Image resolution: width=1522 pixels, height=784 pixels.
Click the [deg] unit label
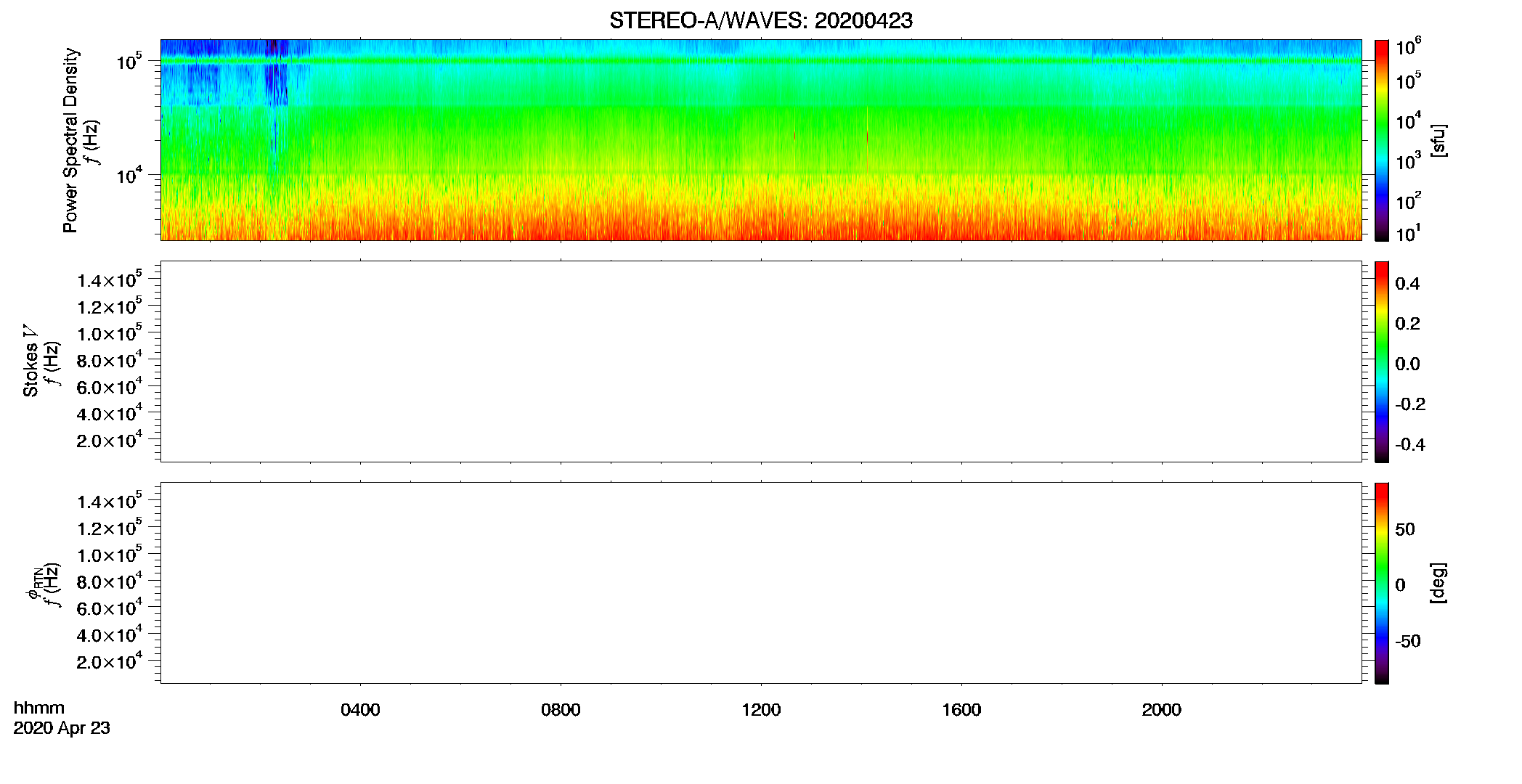(1438, 583)
